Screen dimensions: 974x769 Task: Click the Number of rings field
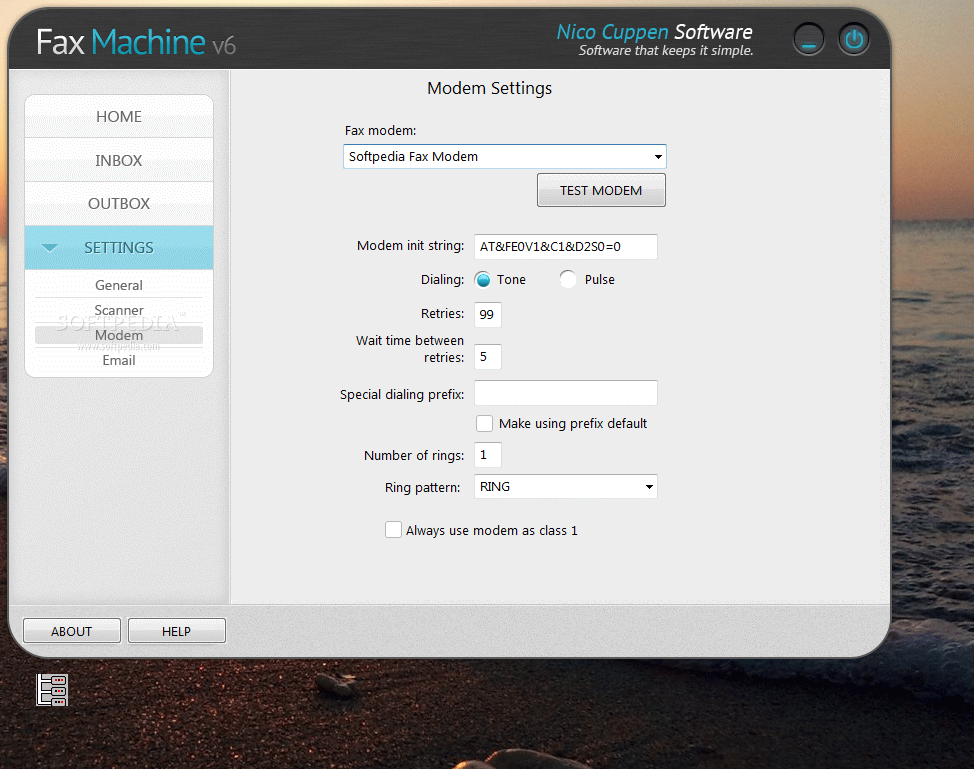(x=488, y=455)
